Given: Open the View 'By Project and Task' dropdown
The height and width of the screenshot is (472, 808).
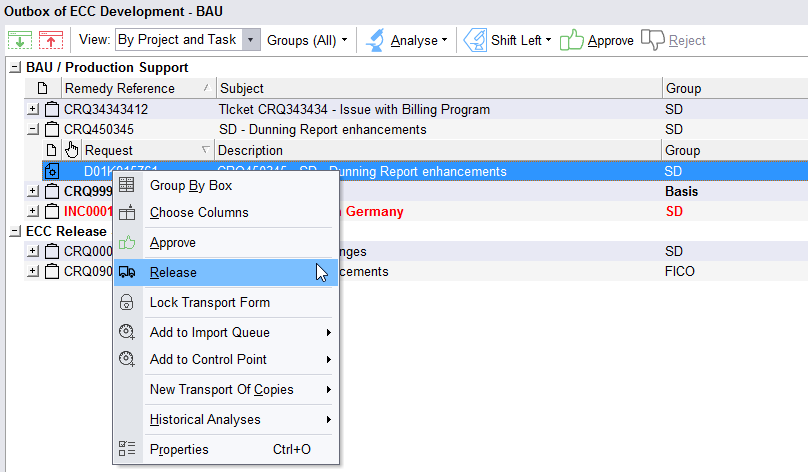Looking at the screenshot, I should pos(252,40).
